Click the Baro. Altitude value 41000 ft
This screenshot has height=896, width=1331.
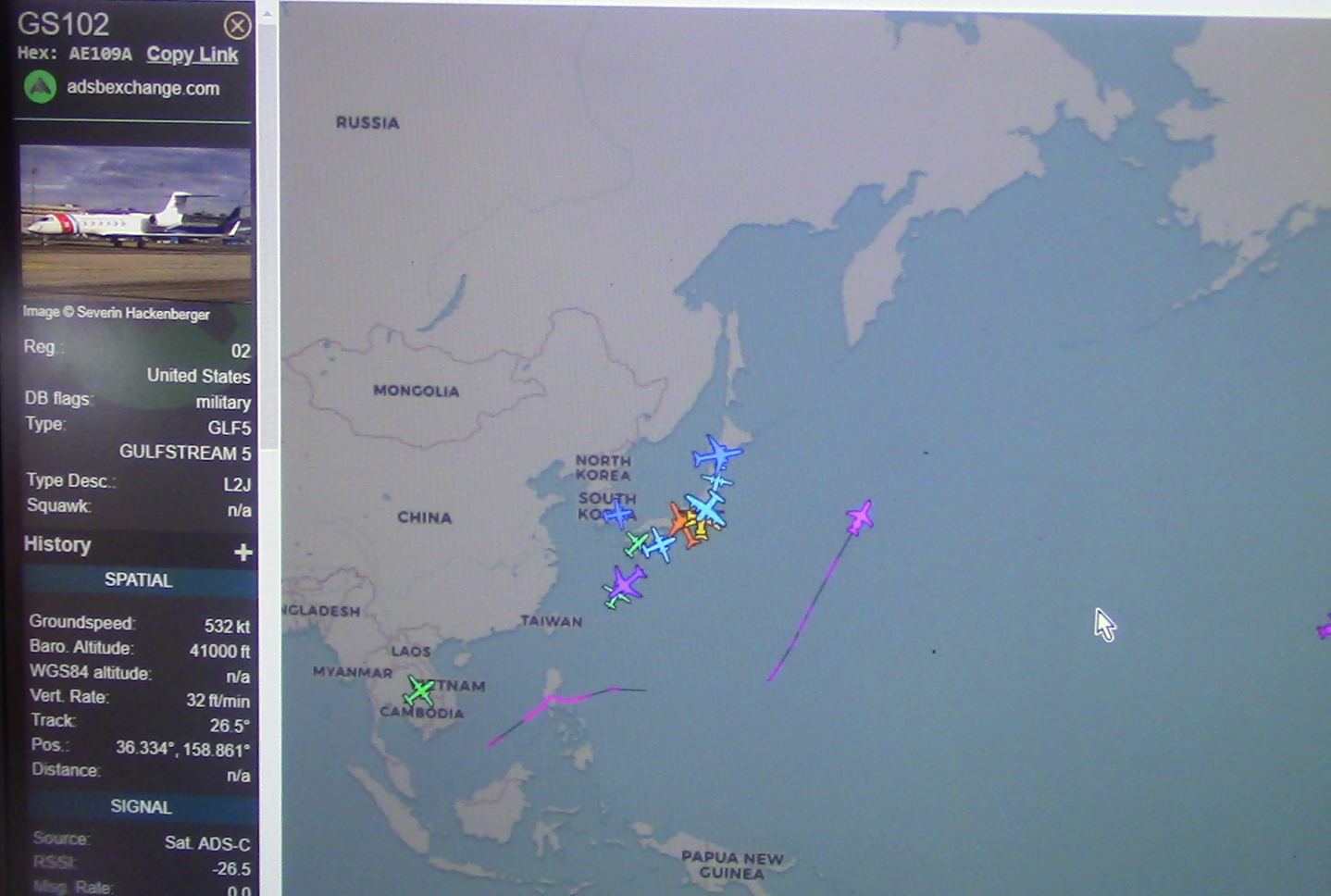219,652
